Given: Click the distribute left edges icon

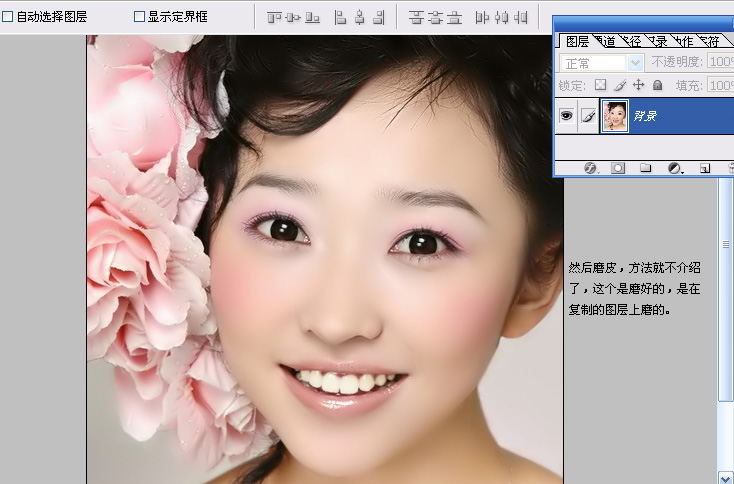Looking at the screenshot, I should [482, 18].
